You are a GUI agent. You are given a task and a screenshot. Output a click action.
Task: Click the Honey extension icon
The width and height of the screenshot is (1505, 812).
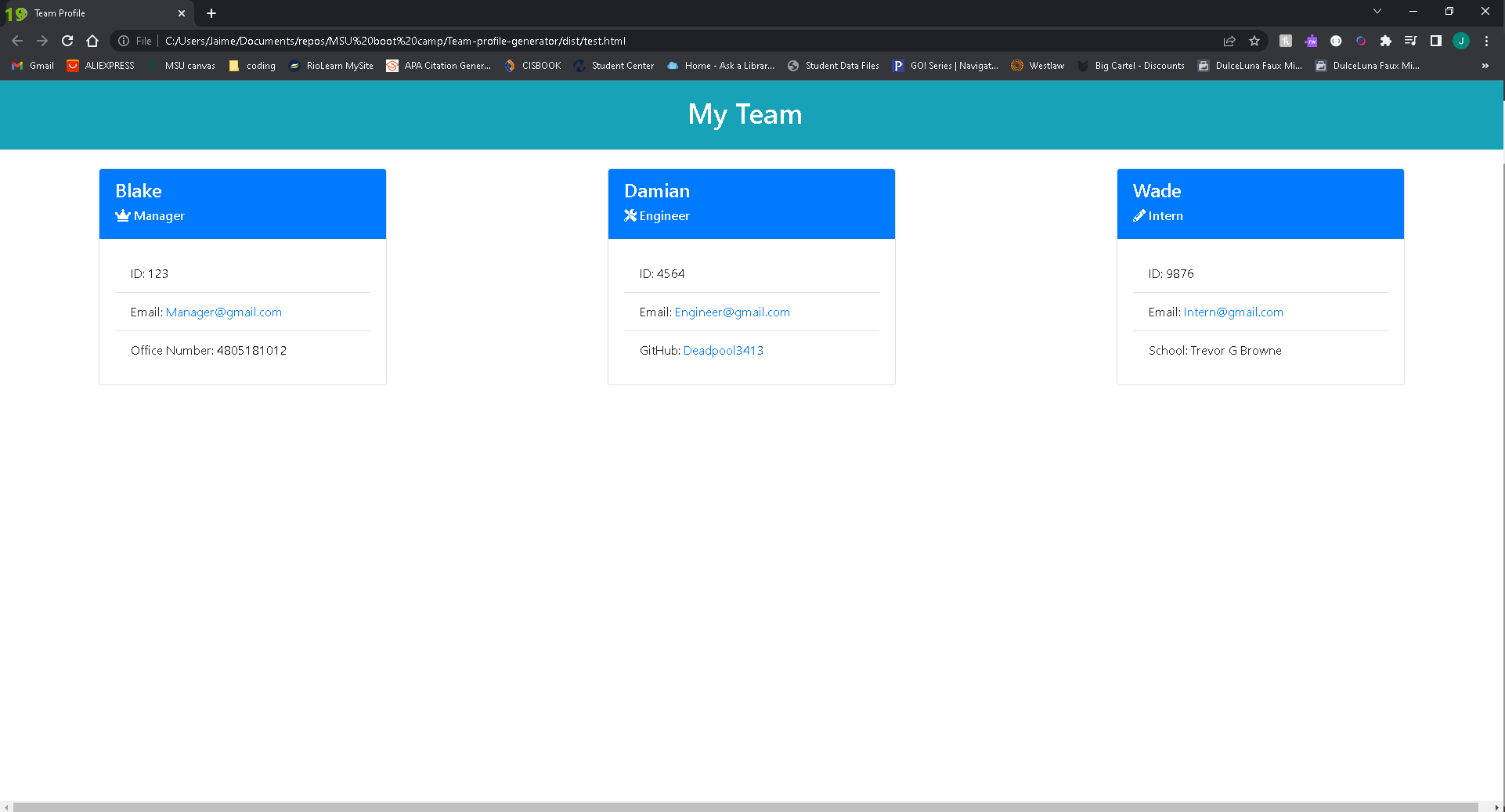1285,41
